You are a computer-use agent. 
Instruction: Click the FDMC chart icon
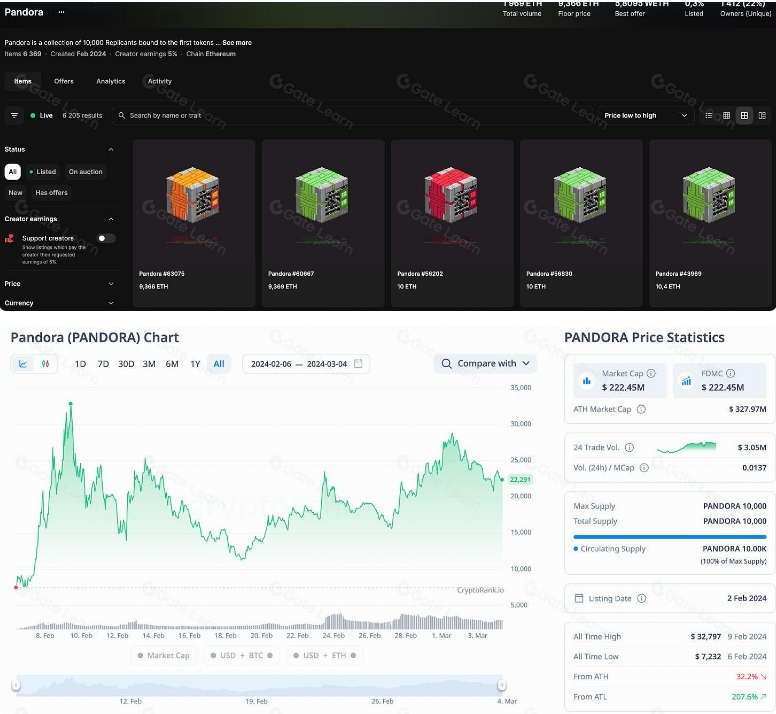pyautogui.click(x=686, y=381)
